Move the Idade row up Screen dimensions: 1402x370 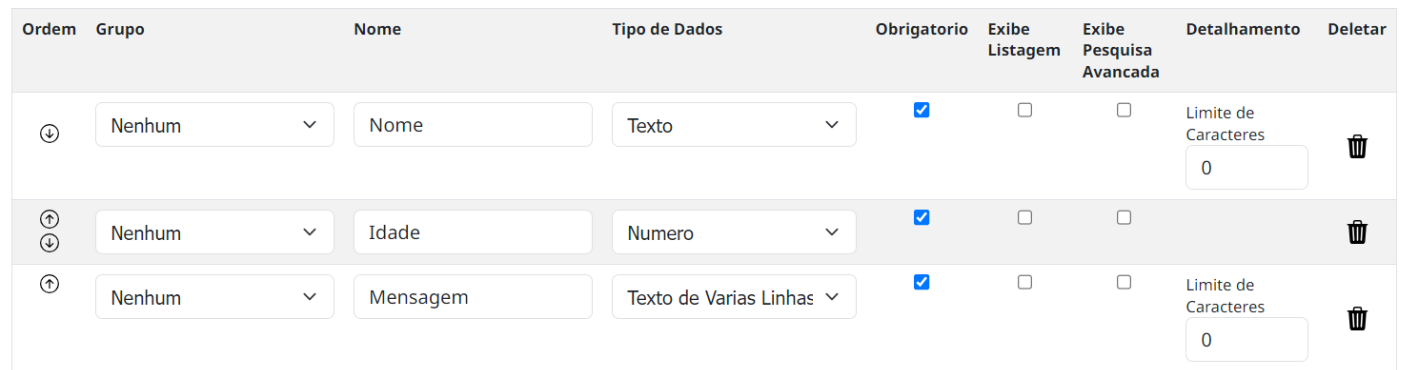pyautogui.click(x=49, y=220)
